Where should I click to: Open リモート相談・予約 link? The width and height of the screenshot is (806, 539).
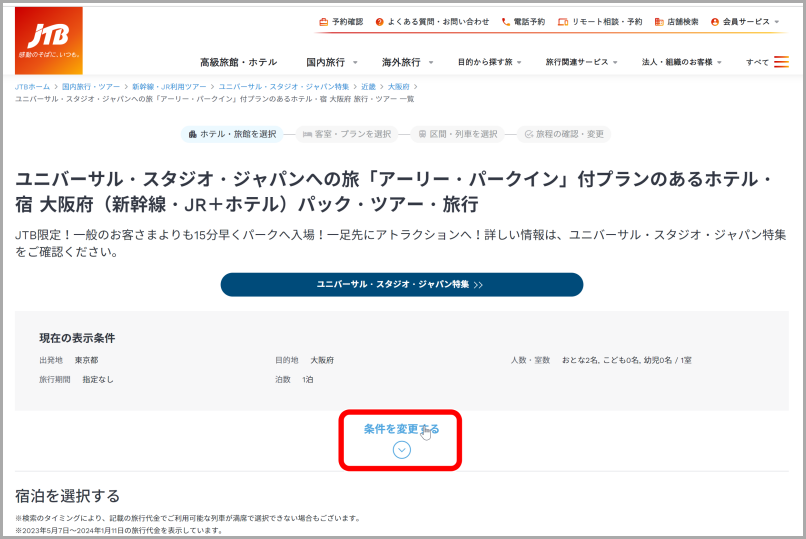pos(607,22)
